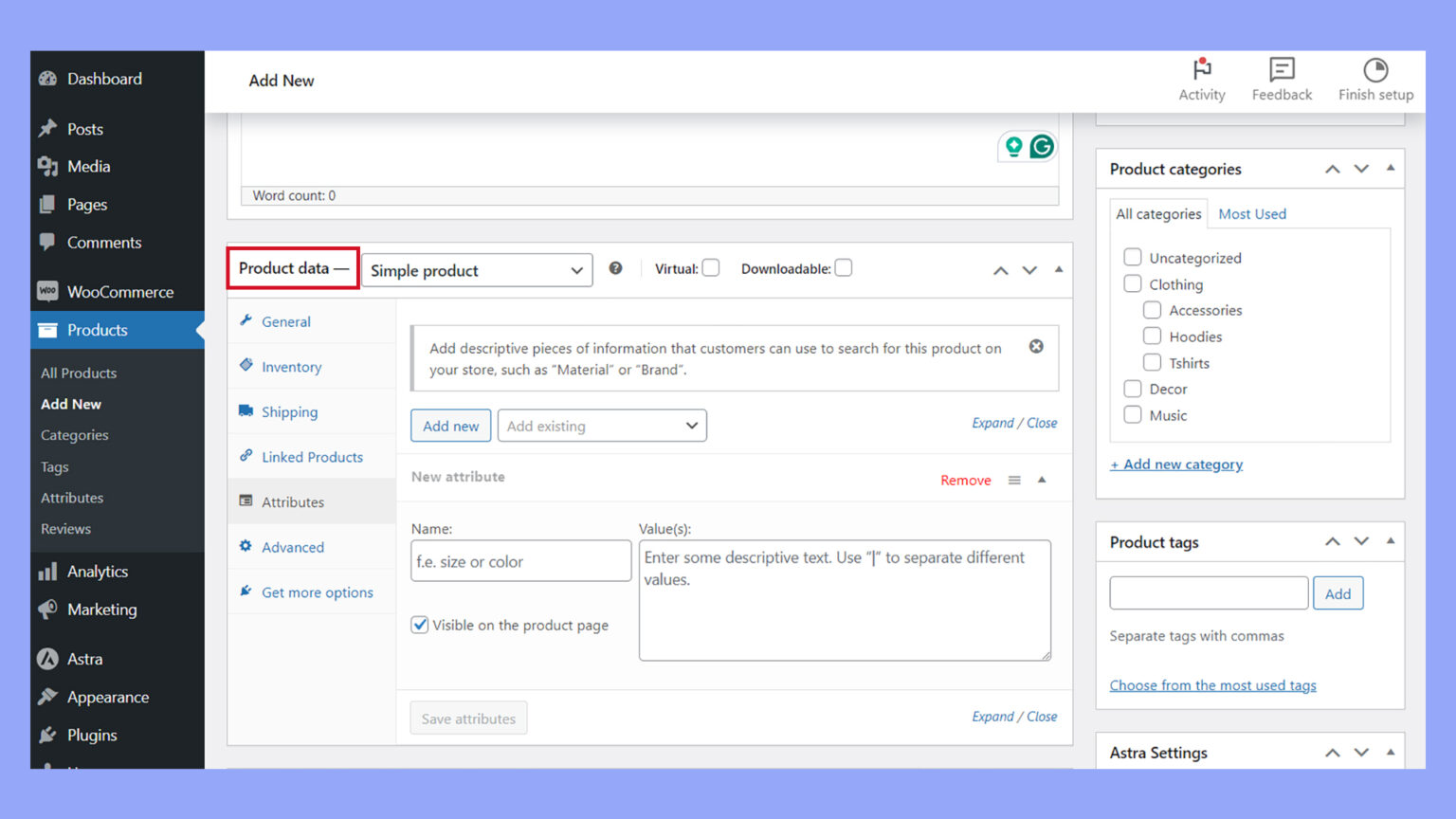Uncheck Visible on the product page
The image size is (1456, 819).
420,625
